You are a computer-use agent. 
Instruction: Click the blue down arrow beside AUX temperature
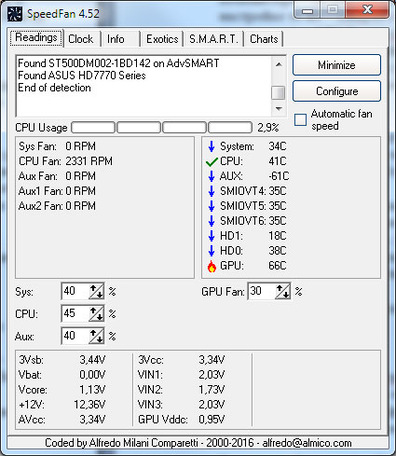[211, 176]
